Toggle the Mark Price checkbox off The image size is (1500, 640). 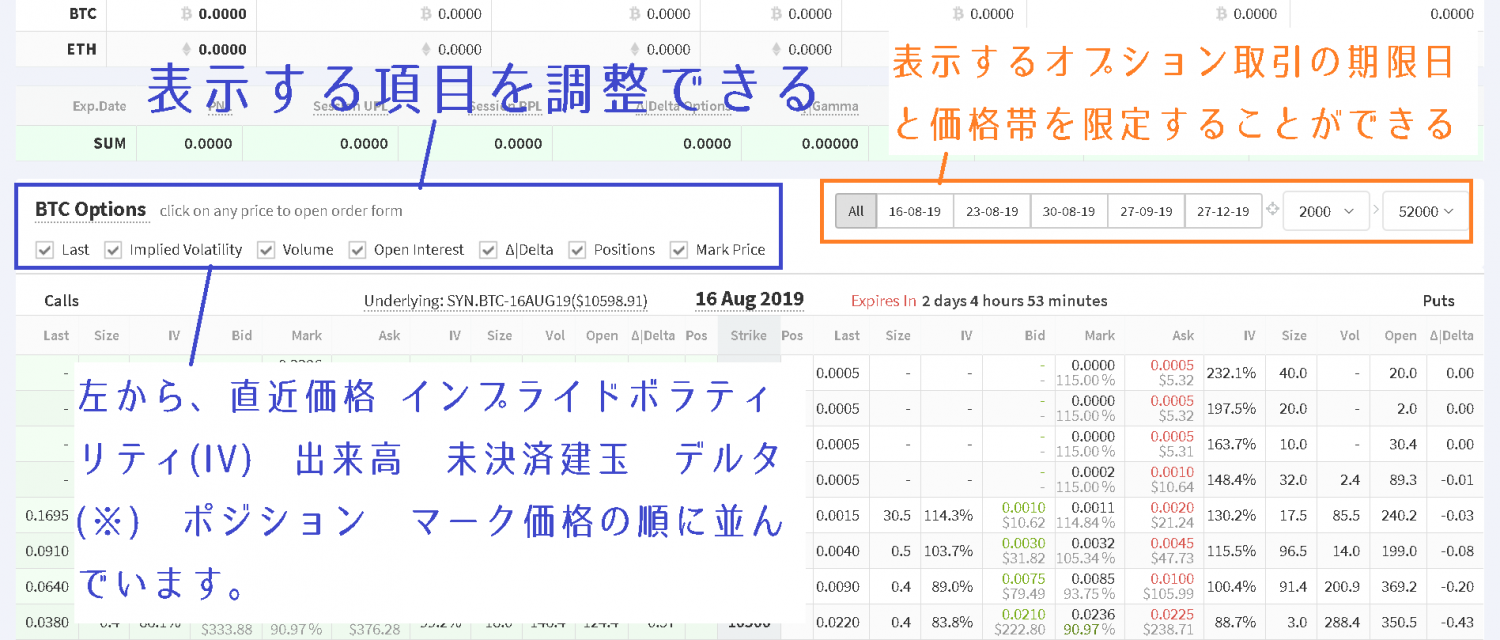point(679,250)
